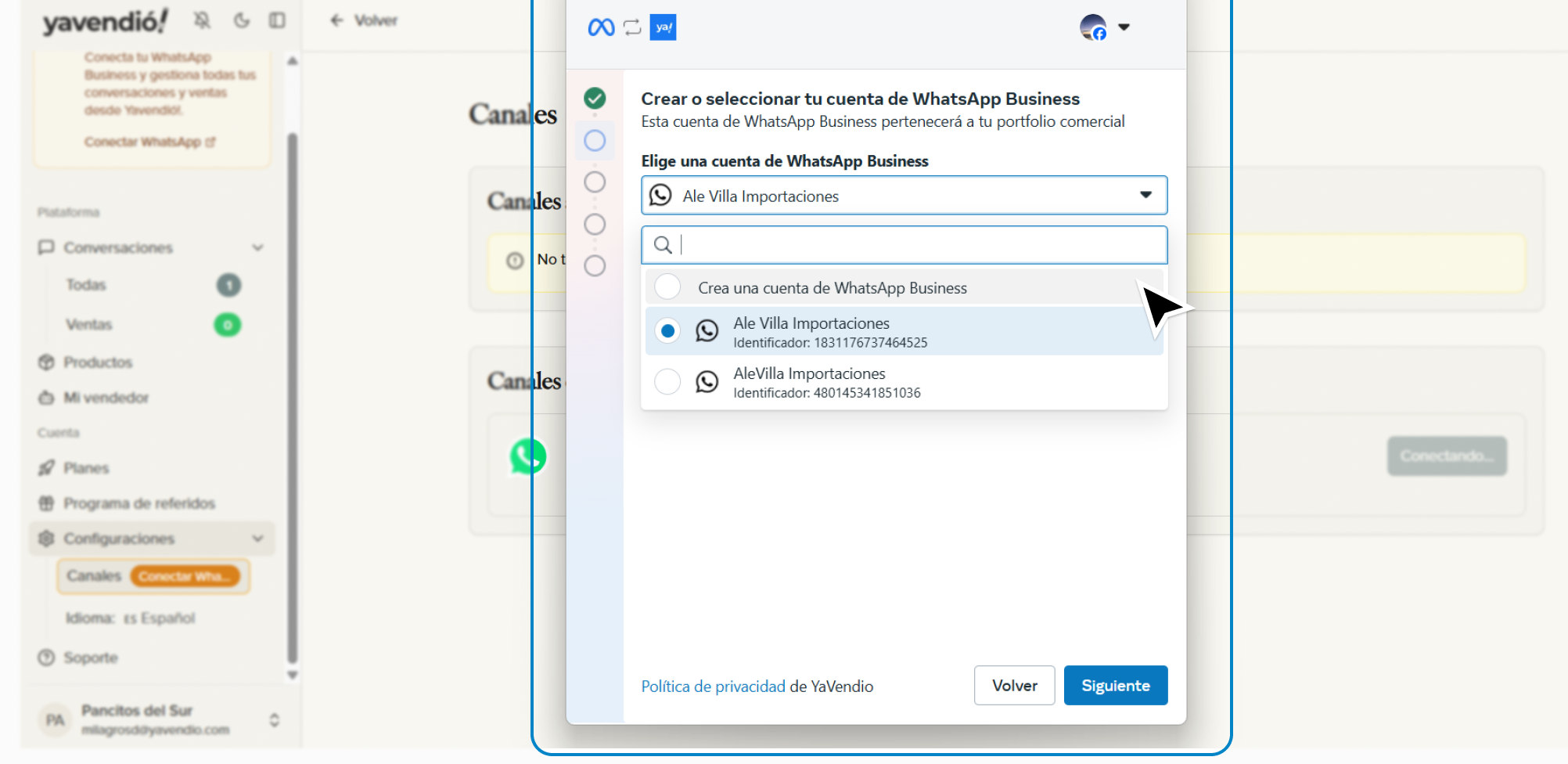Select AleVilla Importaciones radio option

pos(667,382)
